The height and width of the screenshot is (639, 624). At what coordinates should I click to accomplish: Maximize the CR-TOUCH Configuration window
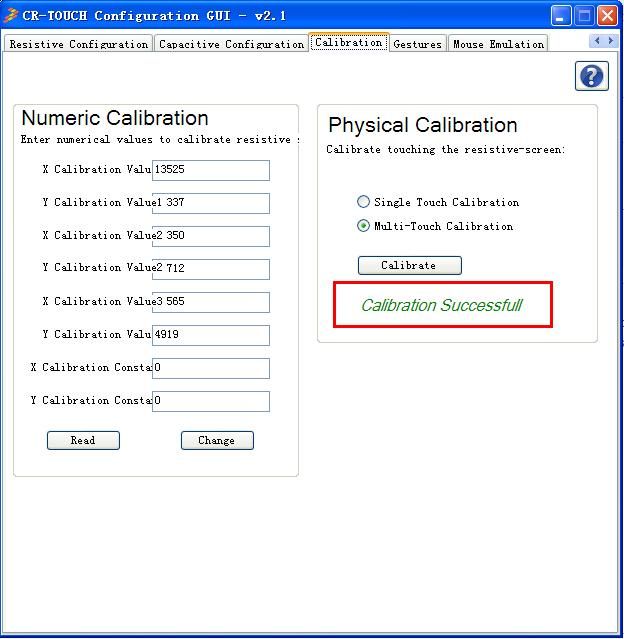(x=584, y=15)
